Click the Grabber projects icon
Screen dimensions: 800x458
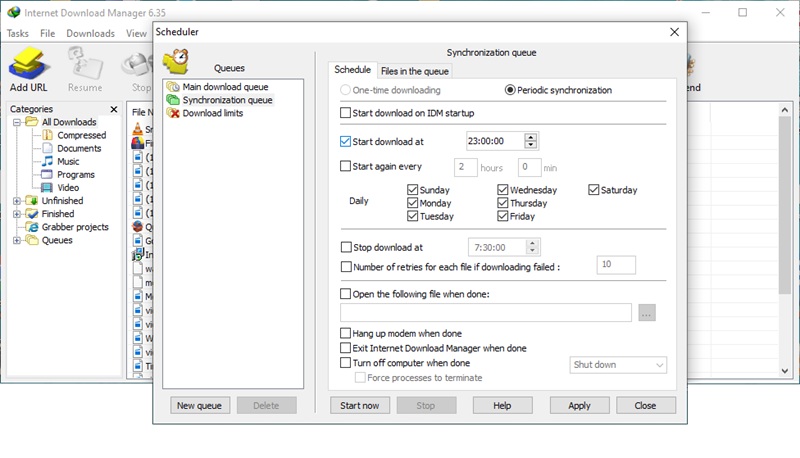[x=32, y=227]
